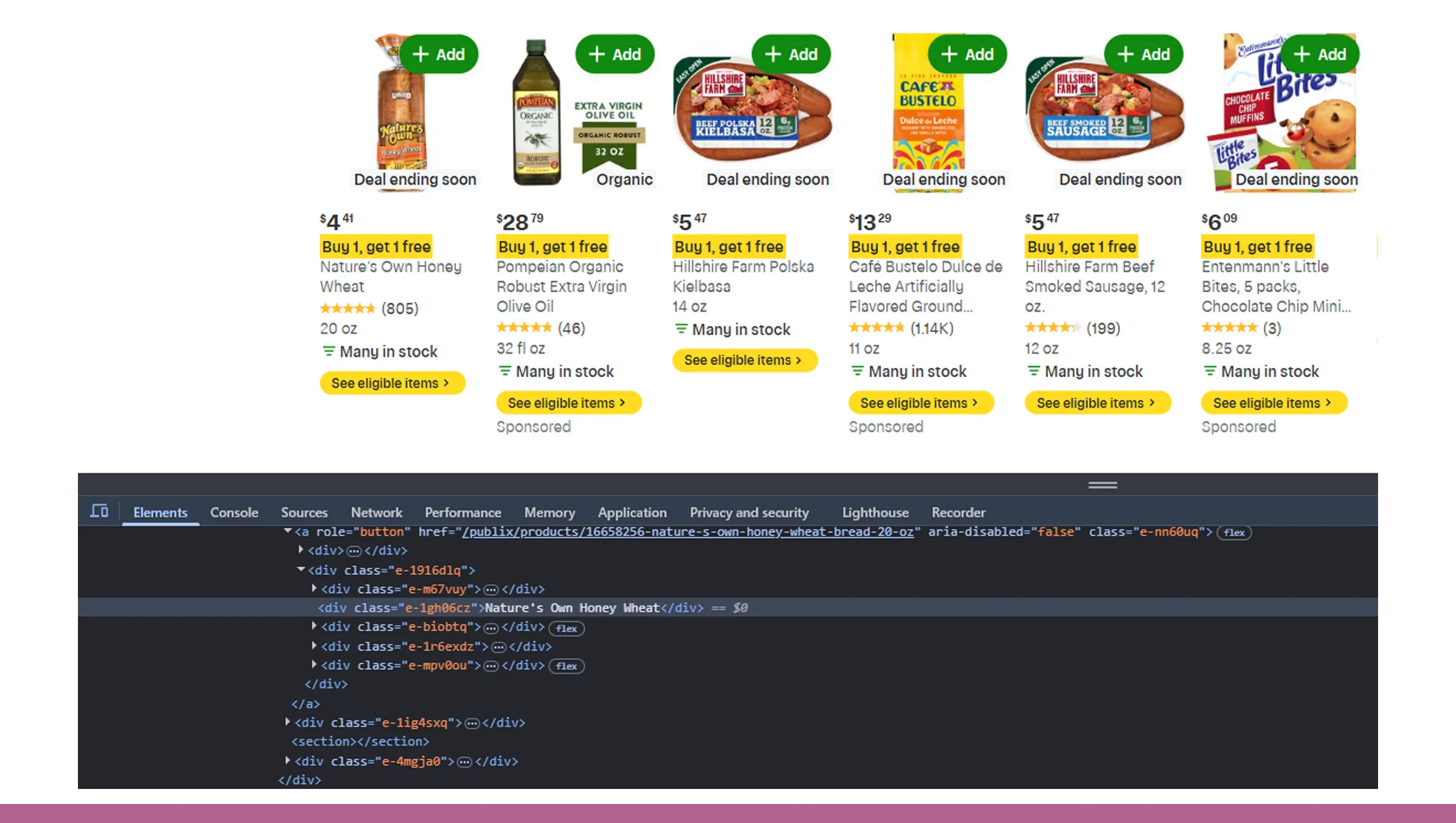Select Nature's Own Honey Wheat DOM line
This screenshot has width=1456, height=823.
[x=571, y=608]
